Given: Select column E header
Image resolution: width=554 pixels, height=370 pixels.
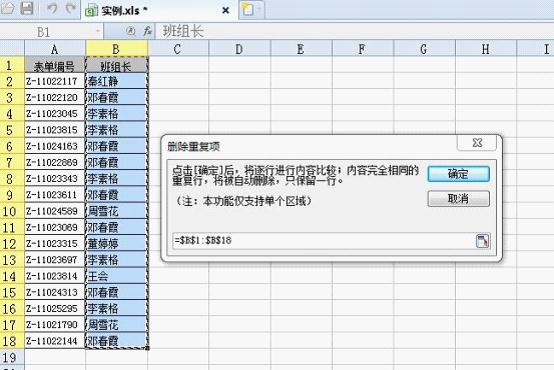Looking at the screenshot, I should (301, 49).
